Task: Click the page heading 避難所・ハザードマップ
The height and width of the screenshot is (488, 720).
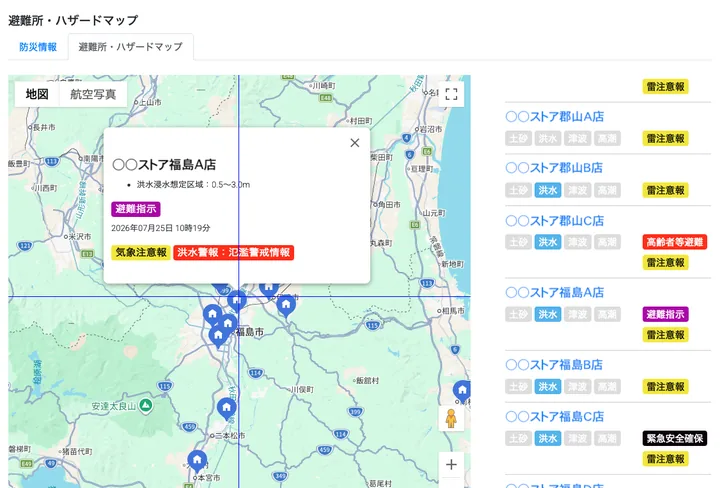Action: tap(73, 20)
